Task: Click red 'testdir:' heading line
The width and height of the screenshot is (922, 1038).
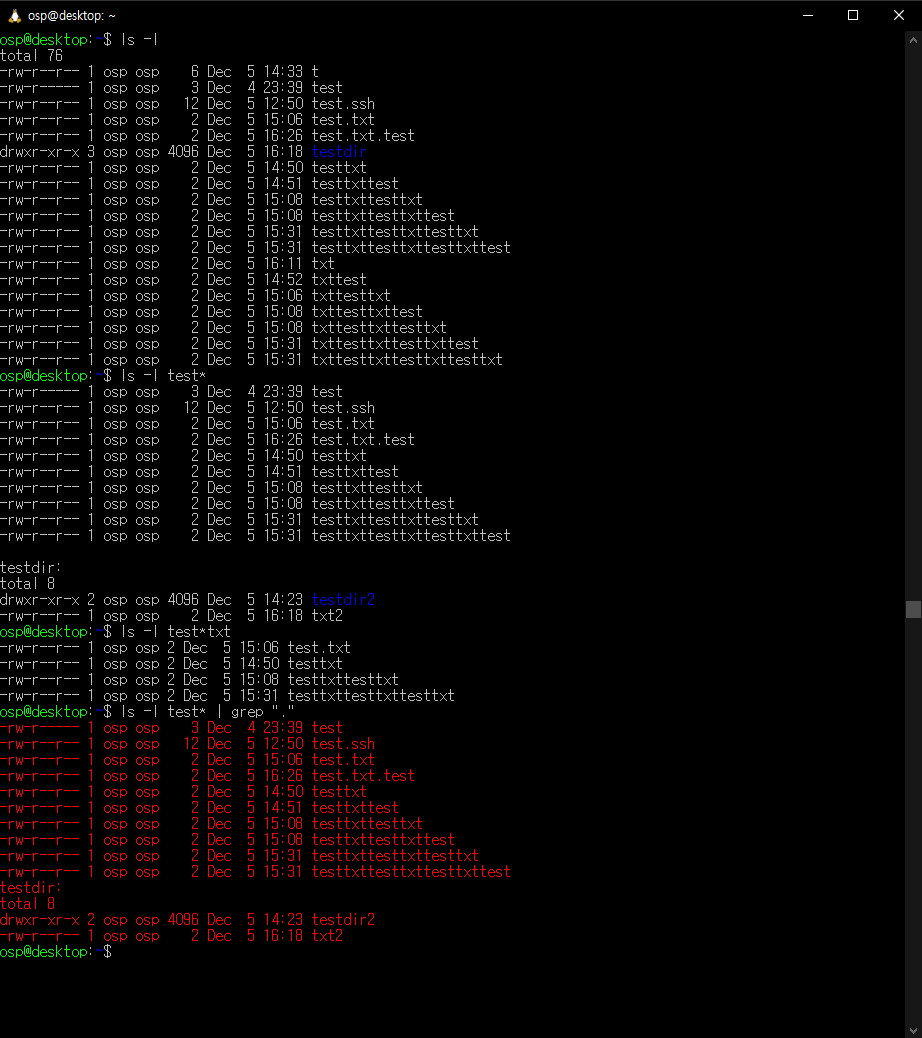Action: click(30, 888)
